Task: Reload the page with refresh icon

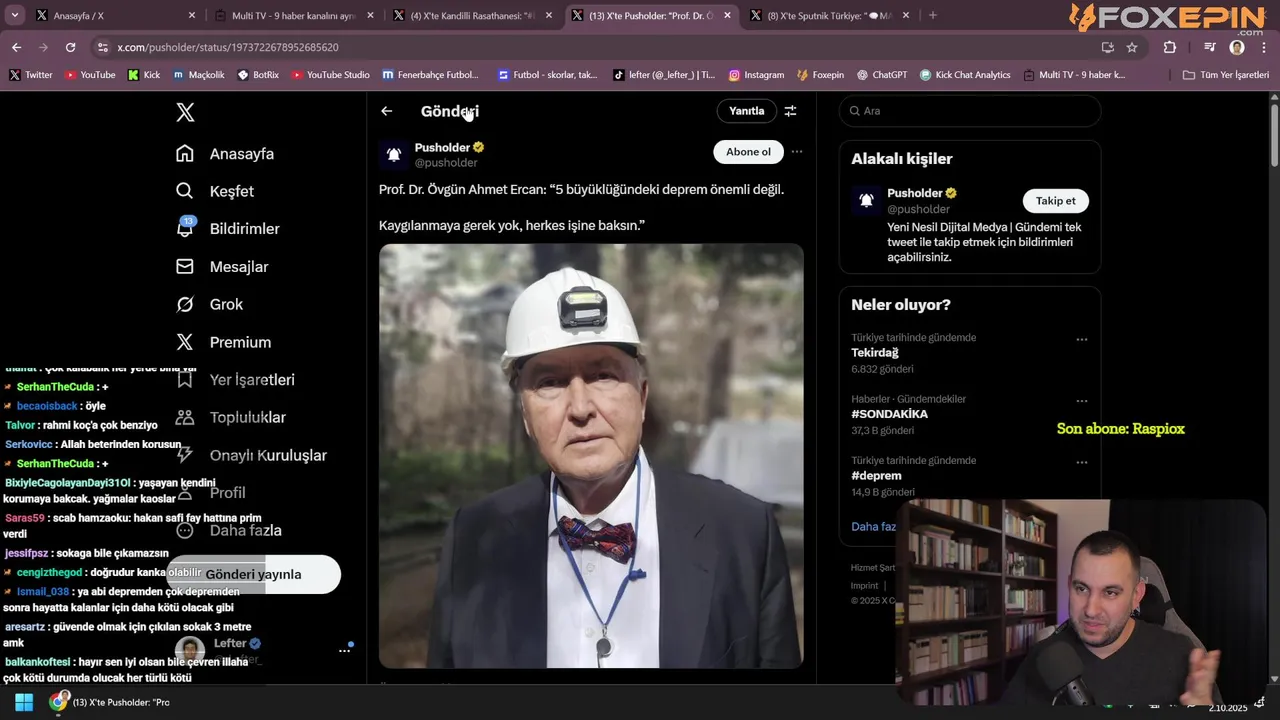Action: tap(70, 47)
